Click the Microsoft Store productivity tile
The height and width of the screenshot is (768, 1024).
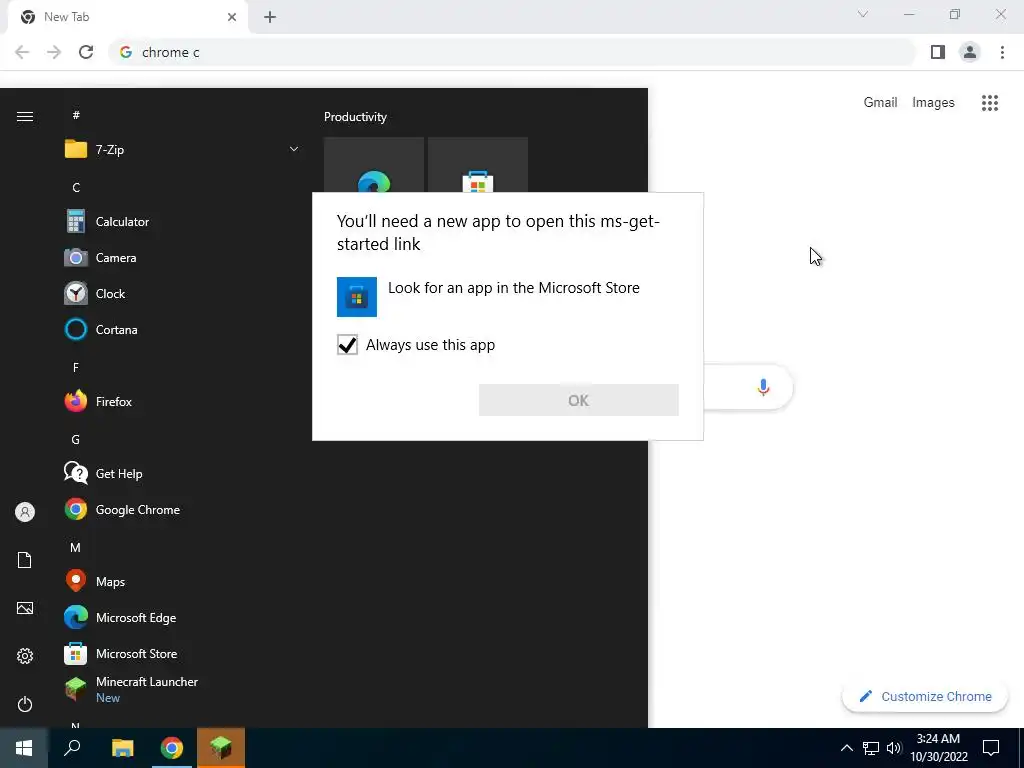coord(477,165)
